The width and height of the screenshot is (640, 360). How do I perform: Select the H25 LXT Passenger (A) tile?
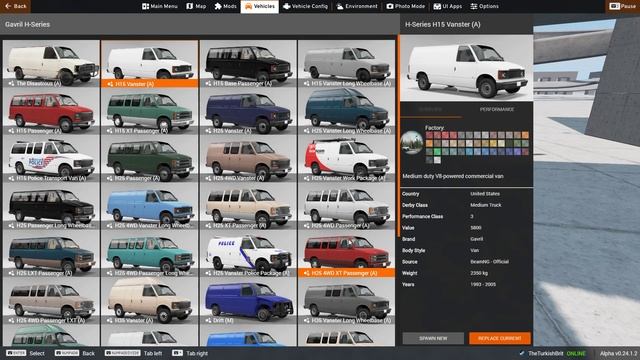coord(51,253)
